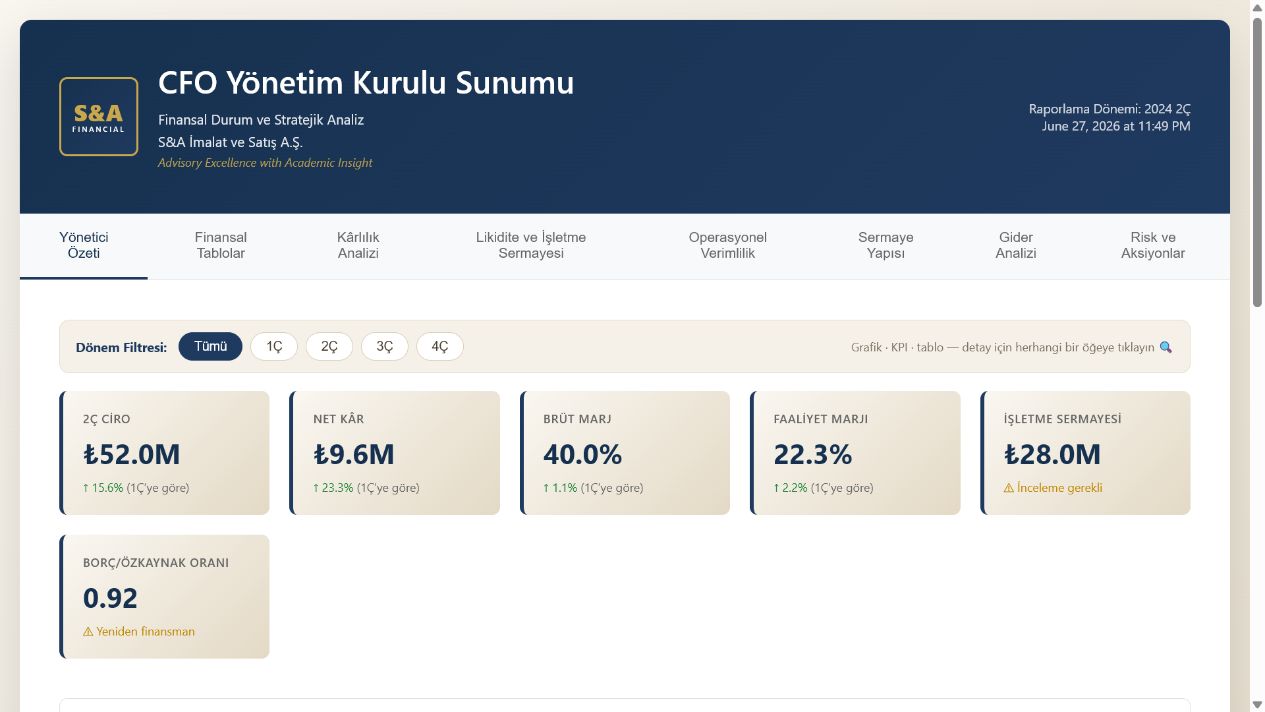Open the Yönetici Özeti tab
This screenshot has height=712, width=1265.
pyautogui.click(x=84, y=246)
